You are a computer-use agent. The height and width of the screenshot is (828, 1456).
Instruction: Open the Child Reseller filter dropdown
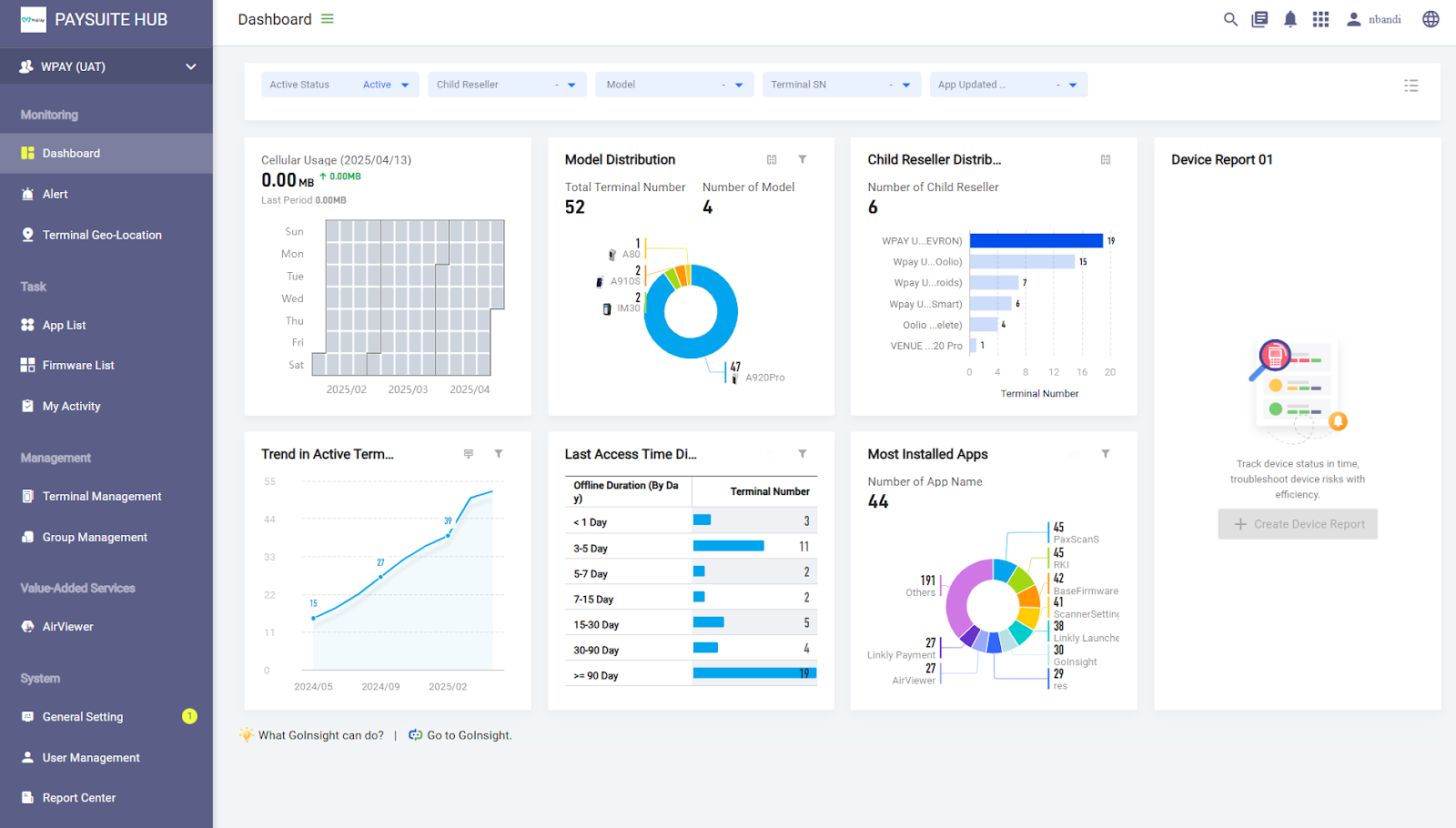pos(507,85)
